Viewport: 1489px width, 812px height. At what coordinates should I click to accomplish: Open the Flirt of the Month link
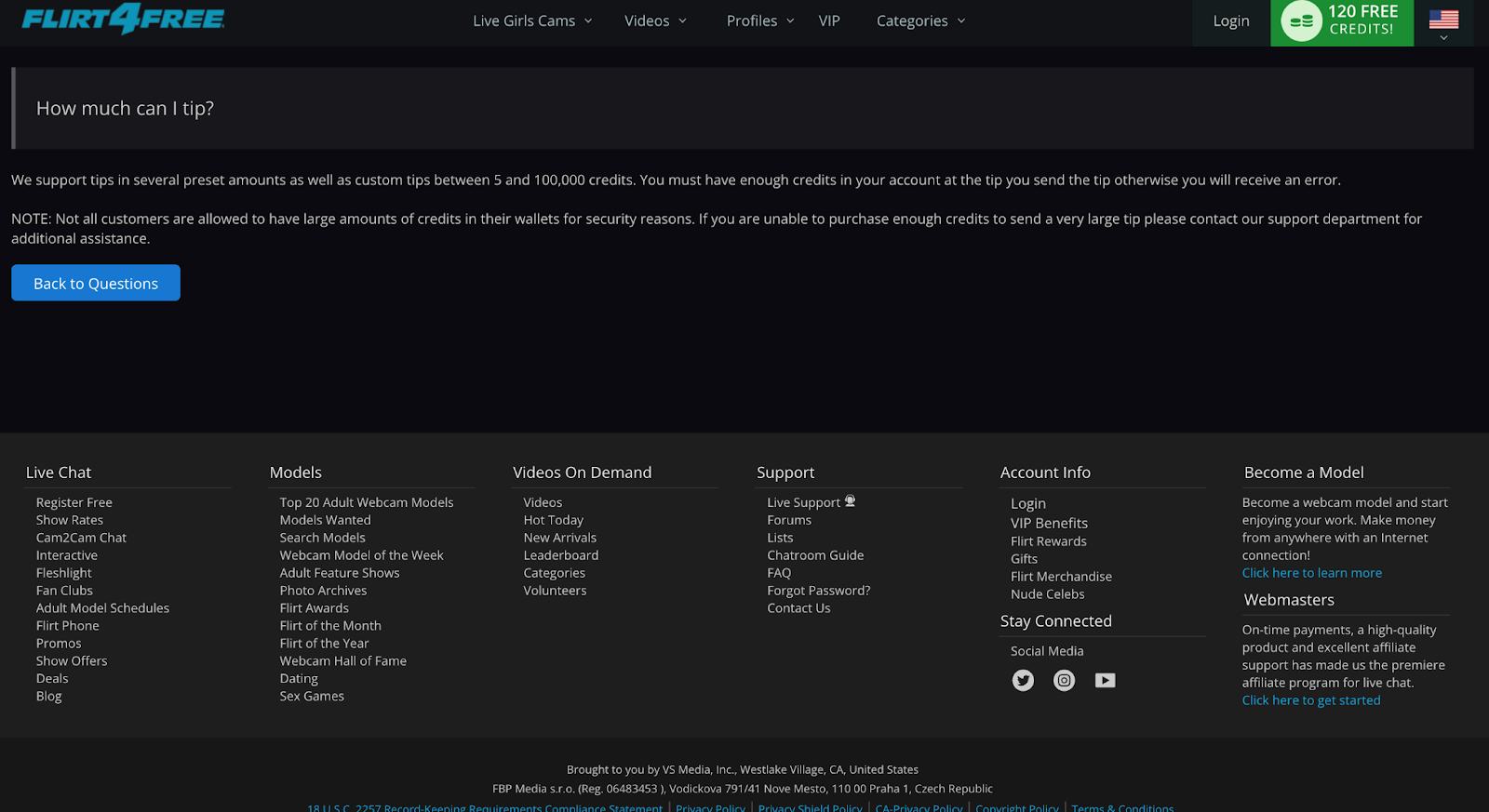point(330,626)
